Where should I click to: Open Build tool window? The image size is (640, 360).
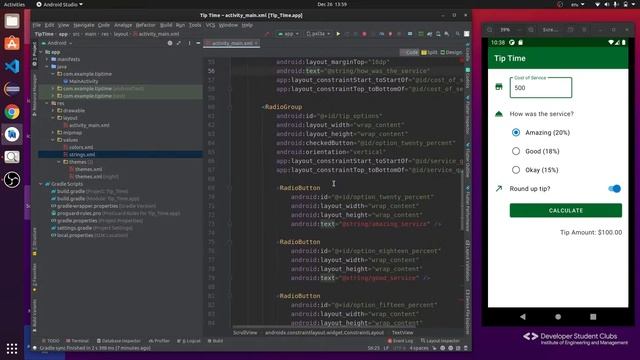215,340
